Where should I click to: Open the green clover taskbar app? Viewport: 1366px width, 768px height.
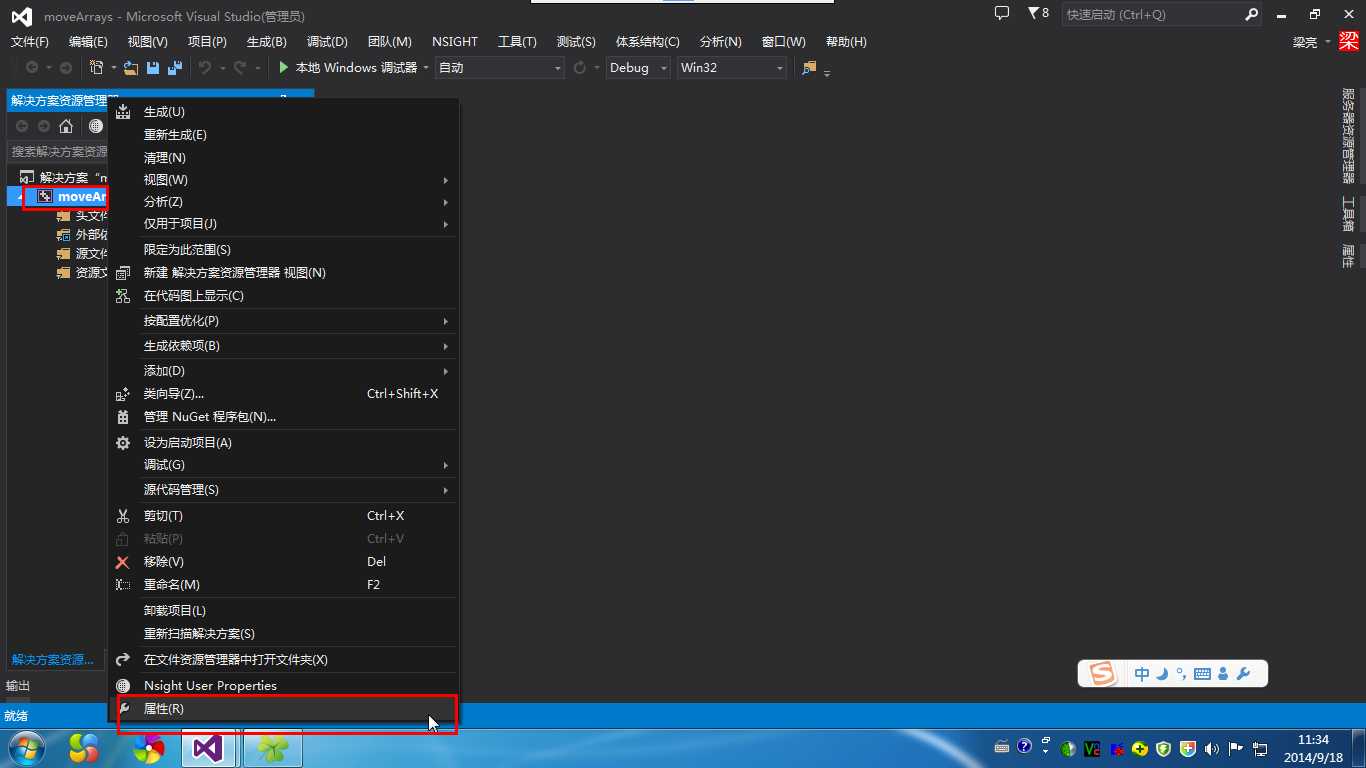(272, 748)
